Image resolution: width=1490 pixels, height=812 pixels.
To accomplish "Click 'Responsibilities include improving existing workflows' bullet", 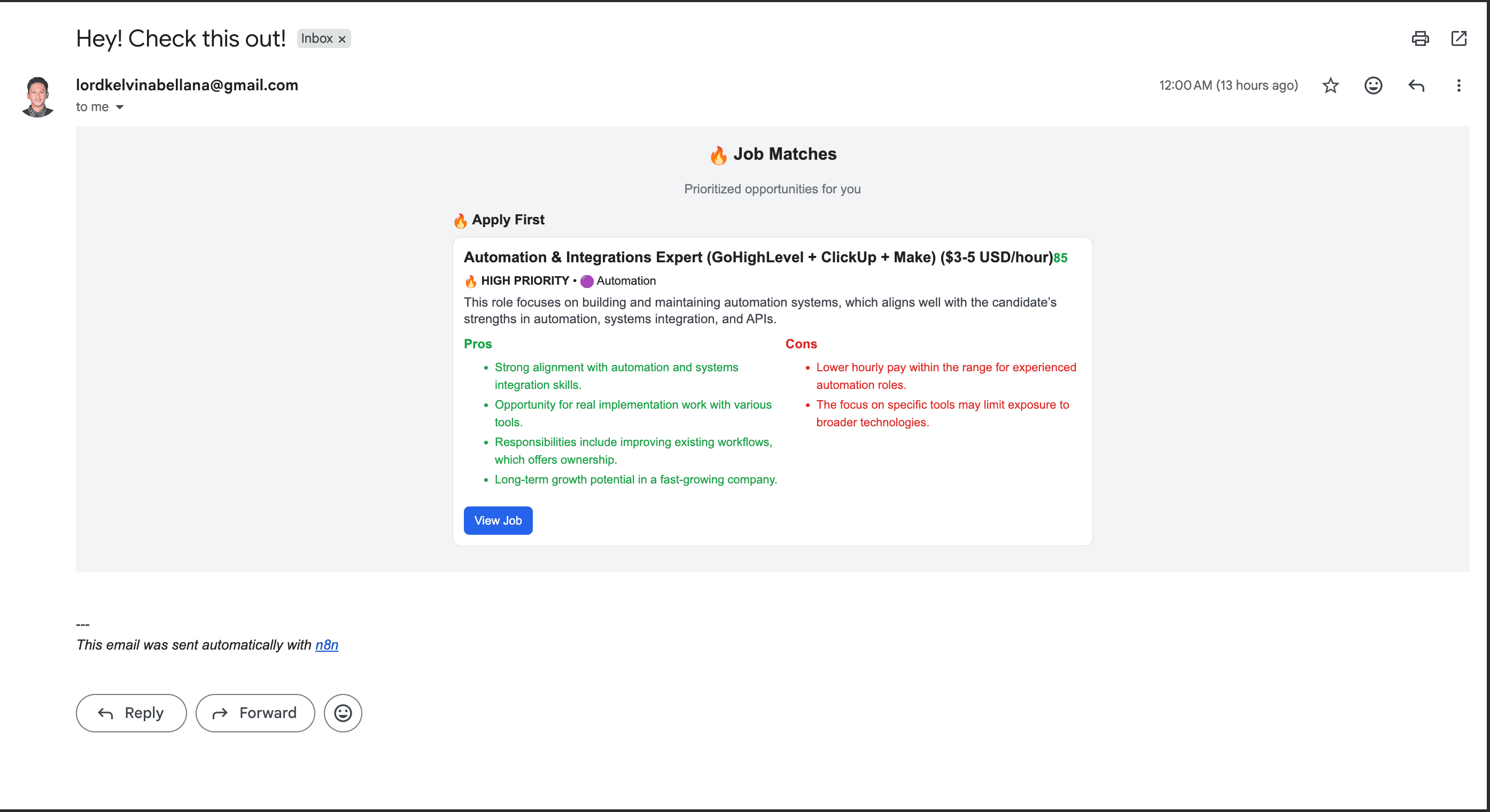I will point(633,450).
